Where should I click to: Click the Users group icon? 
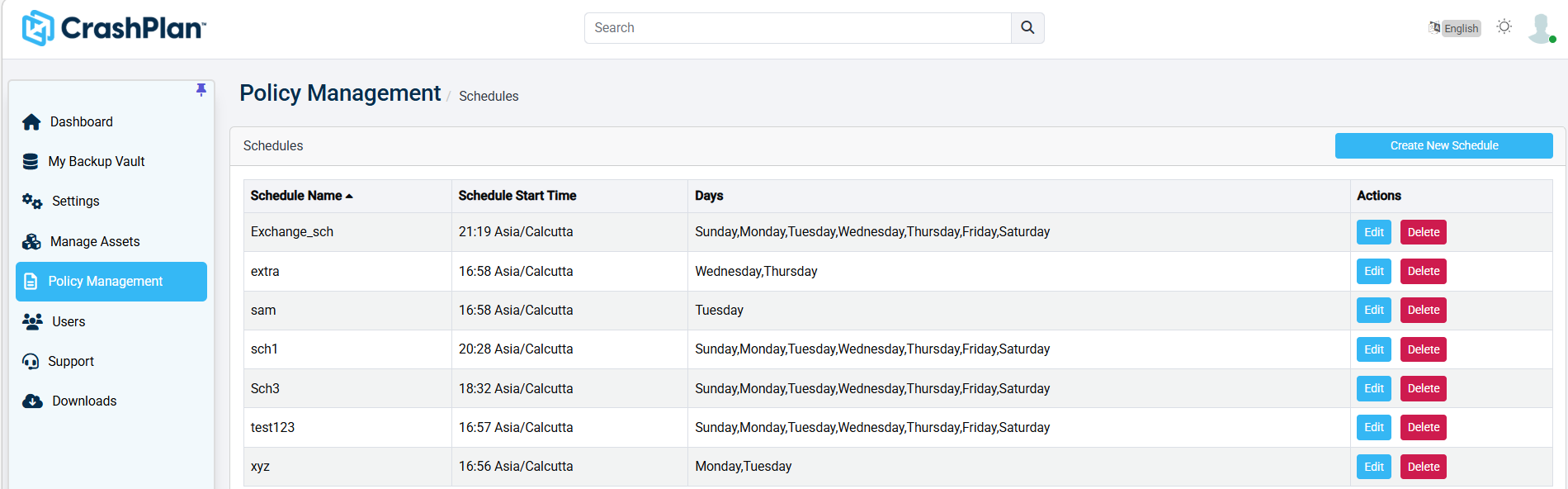(32, 321)
